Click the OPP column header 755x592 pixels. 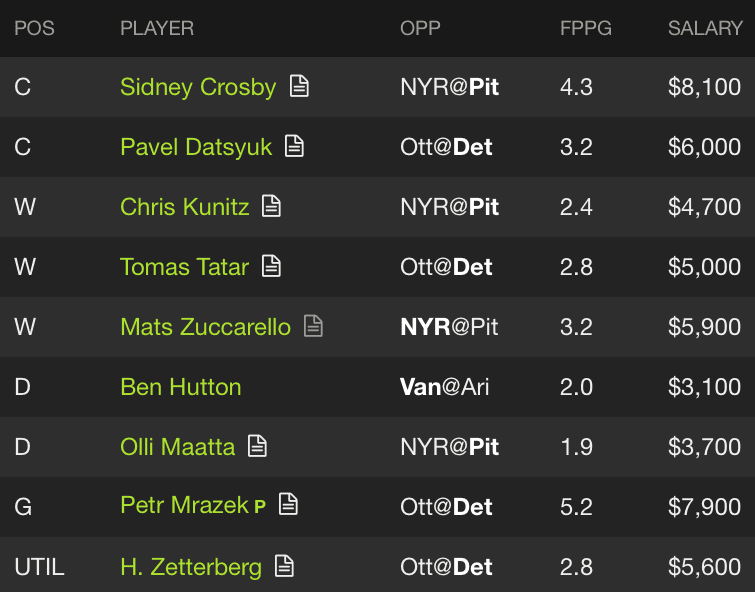point(420,28)
